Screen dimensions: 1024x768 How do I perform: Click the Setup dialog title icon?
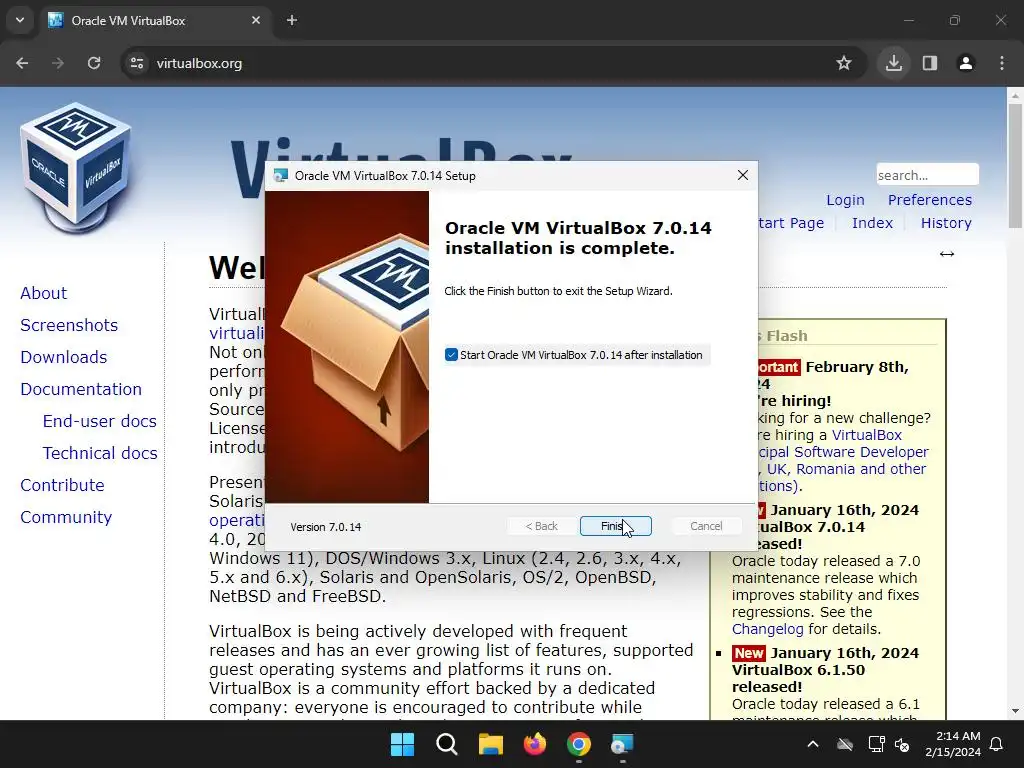point(281,175)
